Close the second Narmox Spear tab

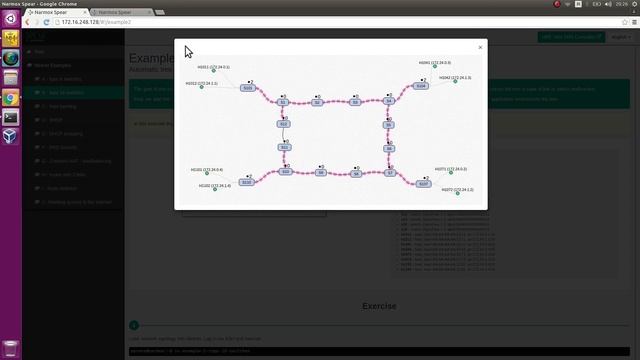click(149, 12)
